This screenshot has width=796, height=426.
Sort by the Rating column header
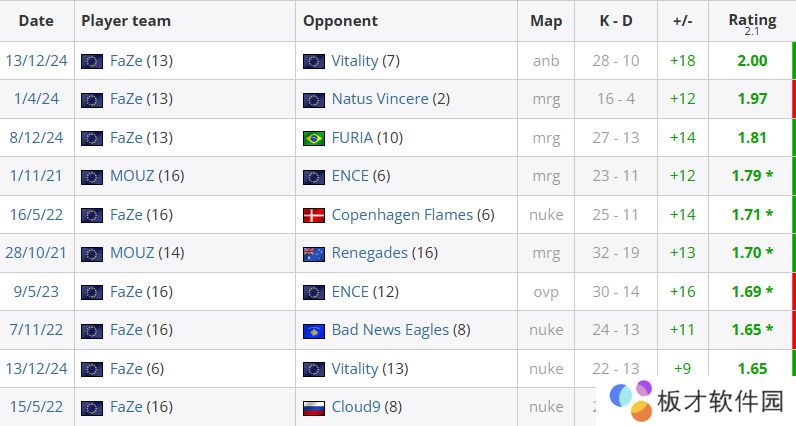[x=752, y=20]
